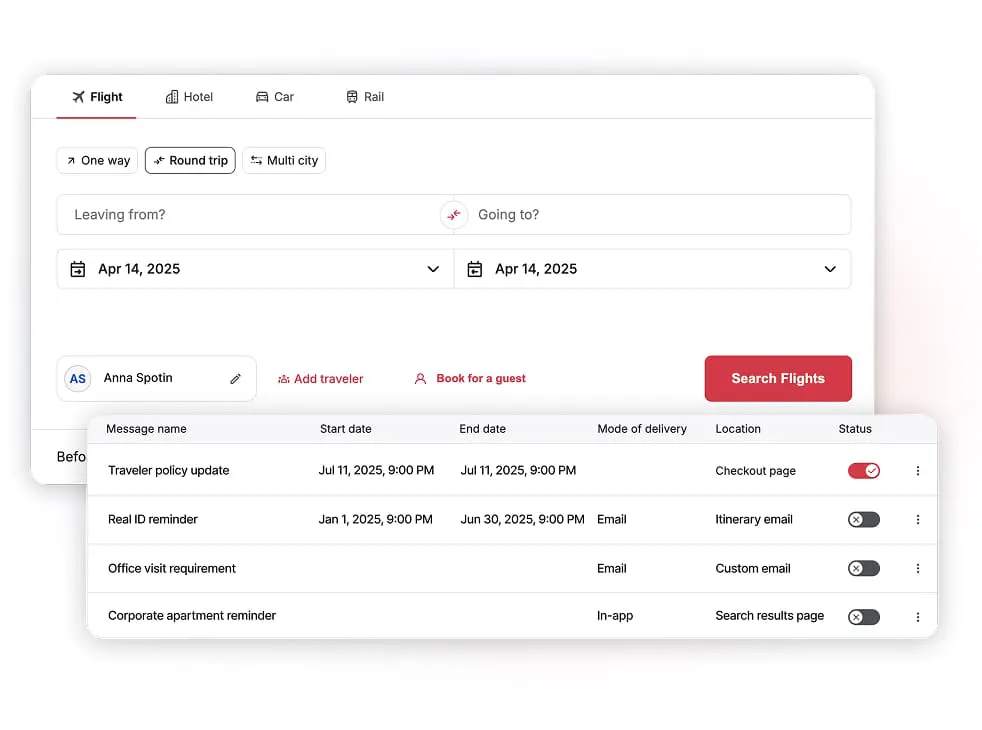Switch to the Rail tab

click(x=365, y=97)
